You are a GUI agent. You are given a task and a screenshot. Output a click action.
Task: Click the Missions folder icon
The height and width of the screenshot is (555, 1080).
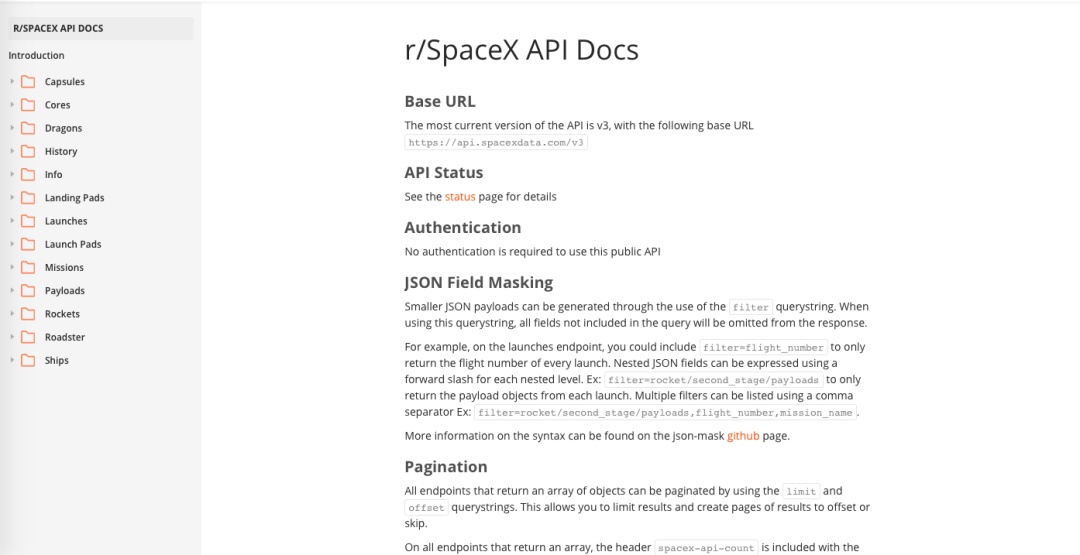coord(28,267)
